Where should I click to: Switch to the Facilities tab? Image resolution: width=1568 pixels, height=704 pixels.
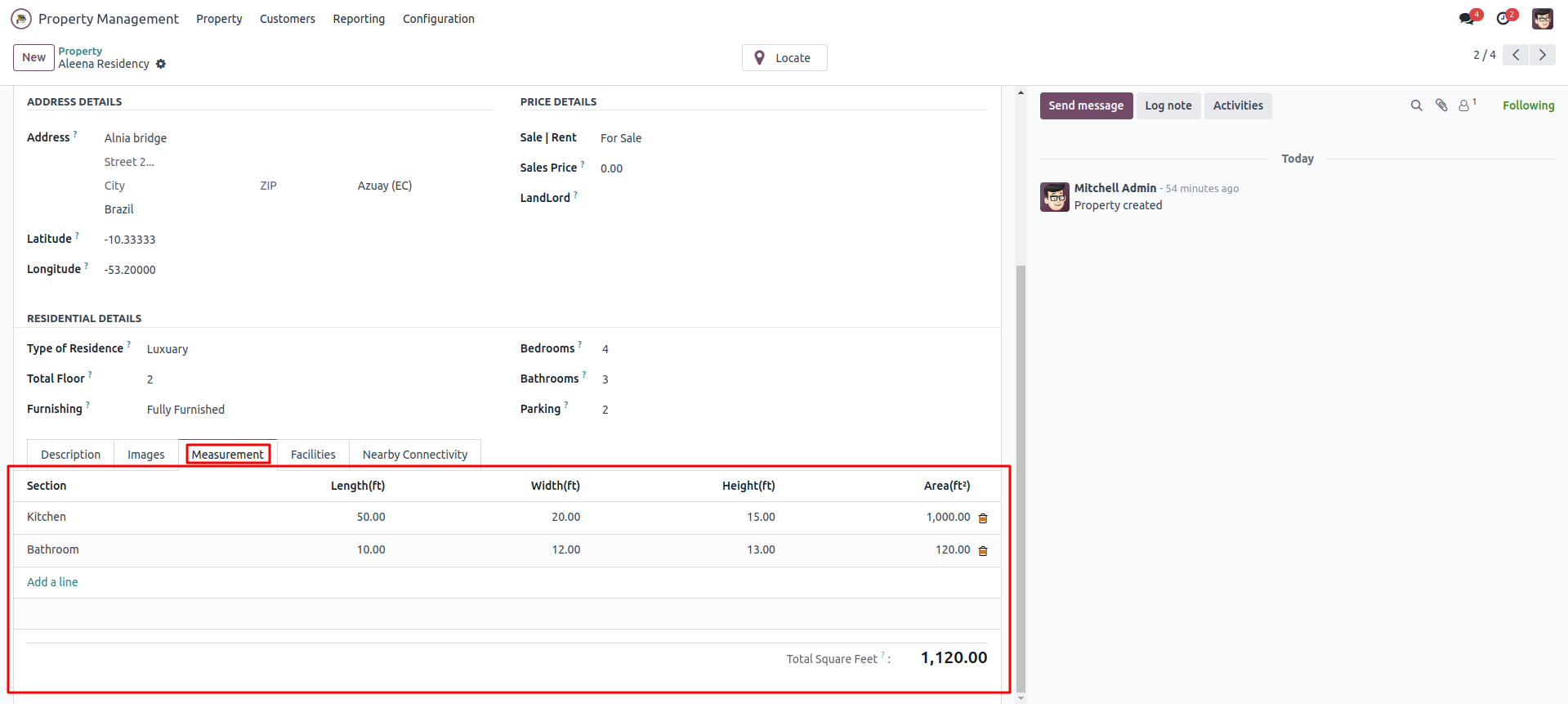(x=313, y=455)
